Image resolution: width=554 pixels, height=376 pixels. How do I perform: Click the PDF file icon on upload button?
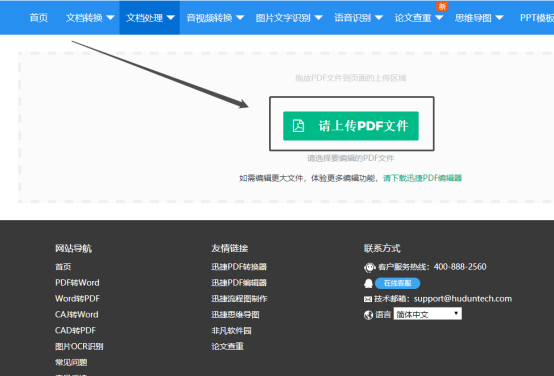(298, 125)
